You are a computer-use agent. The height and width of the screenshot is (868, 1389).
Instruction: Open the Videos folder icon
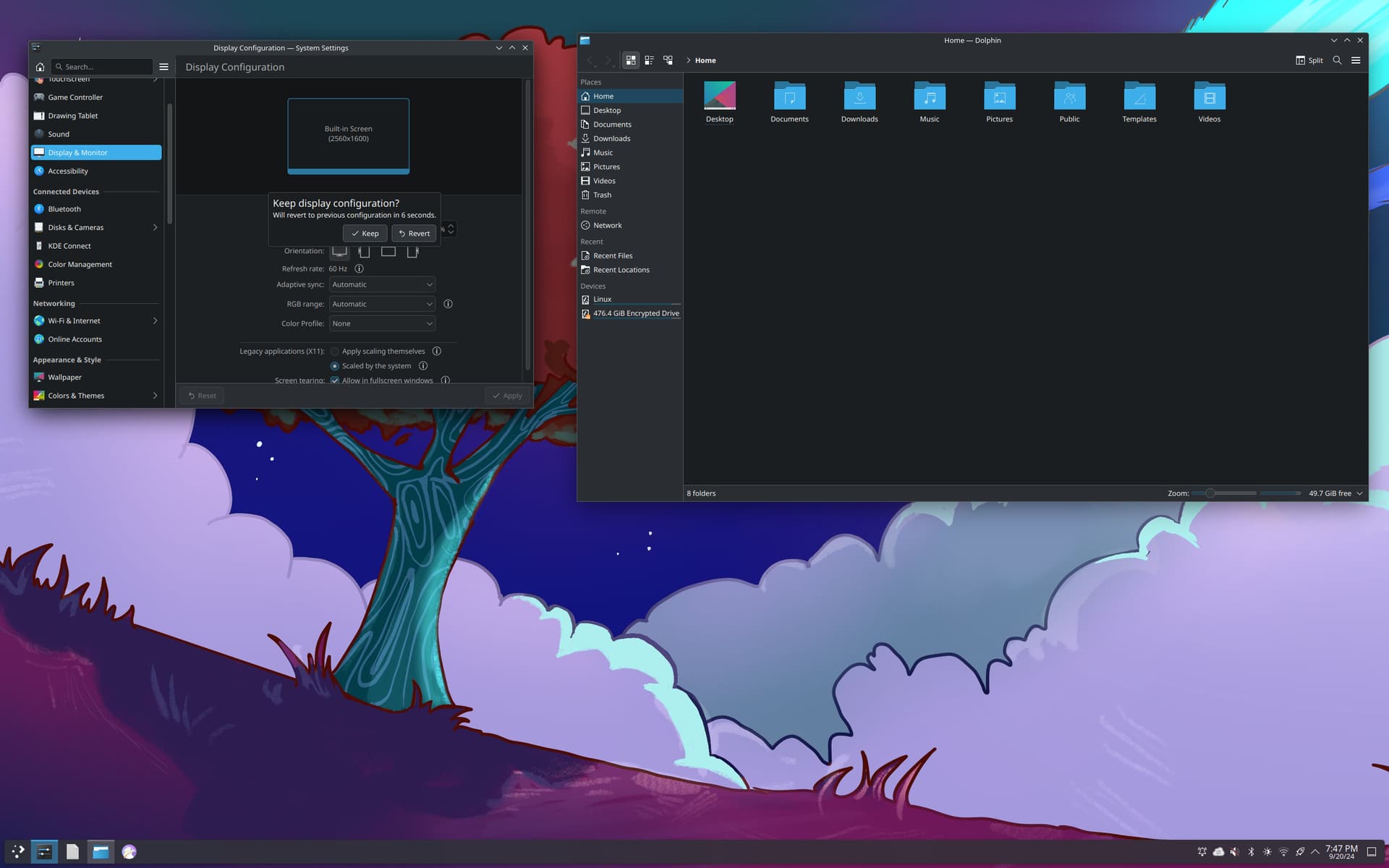pos(1210,95)
